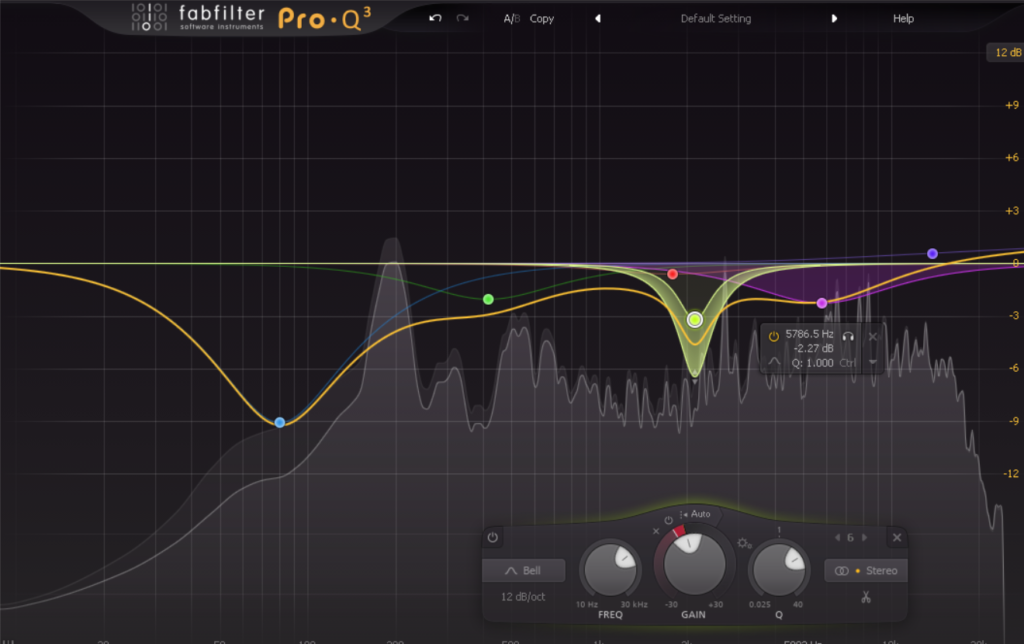Open the band tooltip dropdown arrow
The height and width of the screenshot is (644, 1024).
(872, 362)
